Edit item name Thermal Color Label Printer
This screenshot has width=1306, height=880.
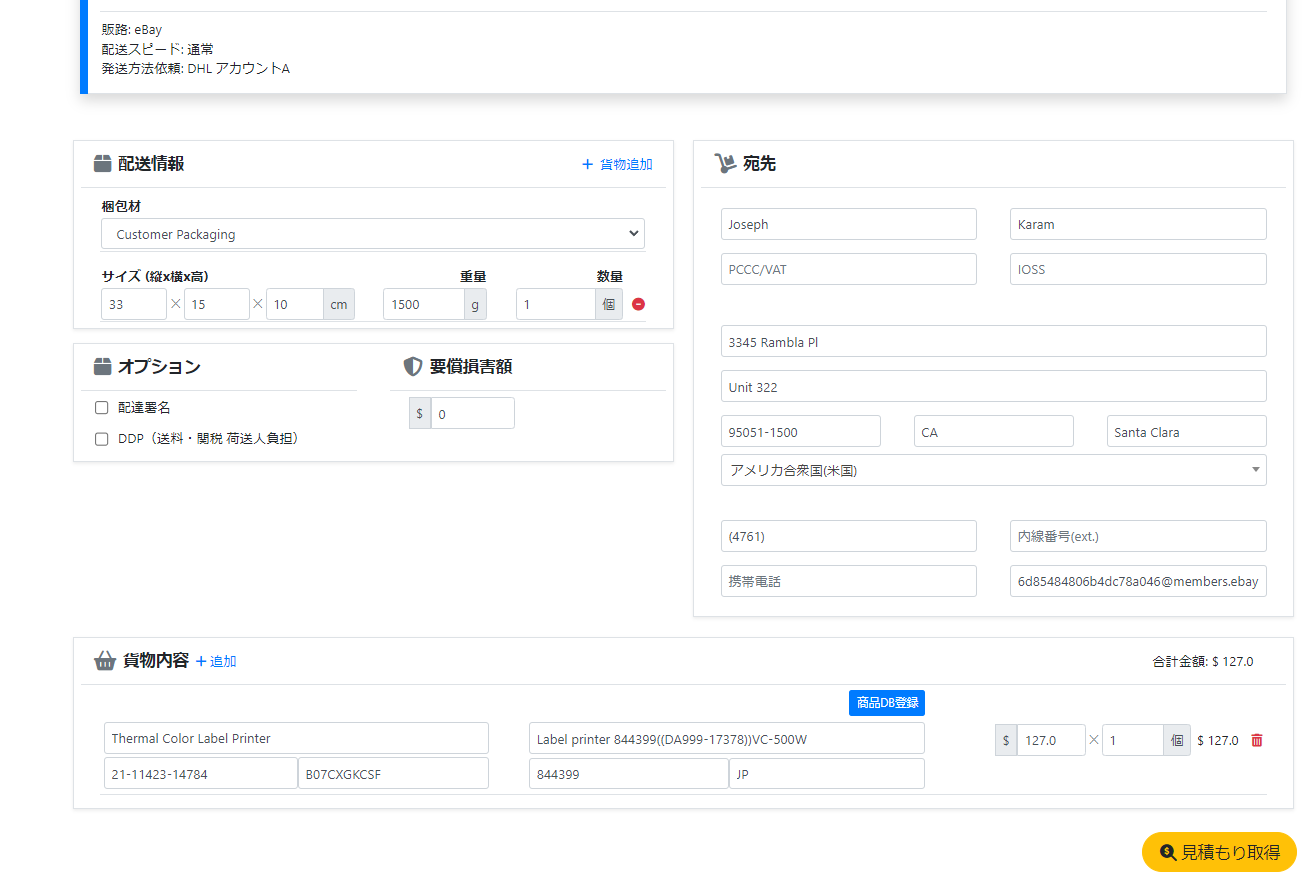(296, 738)
